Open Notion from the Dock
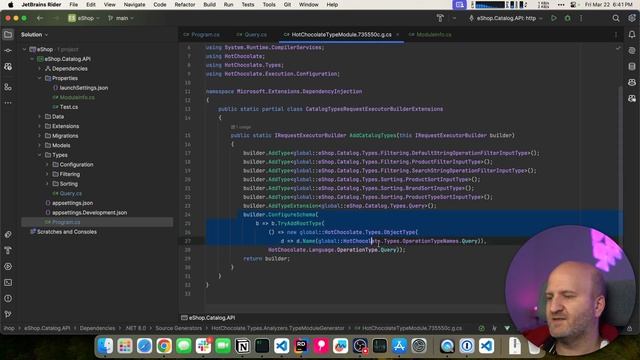Screen dimensions: 640x360 pyautogui.click(x=242, y=346)
